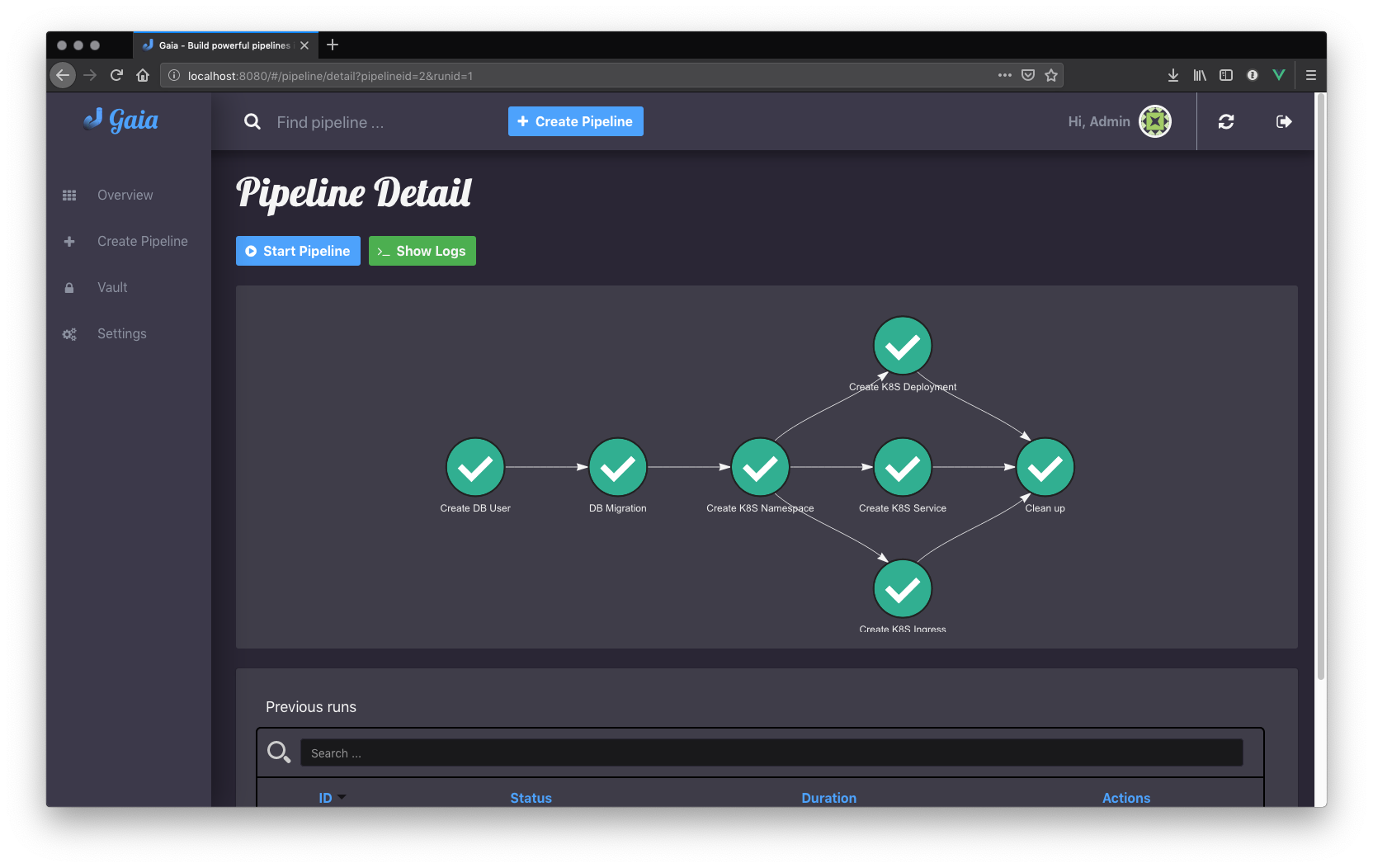
Task: Click the logout icon in header
Action: pyautogui.click(x=1284, y=121)
